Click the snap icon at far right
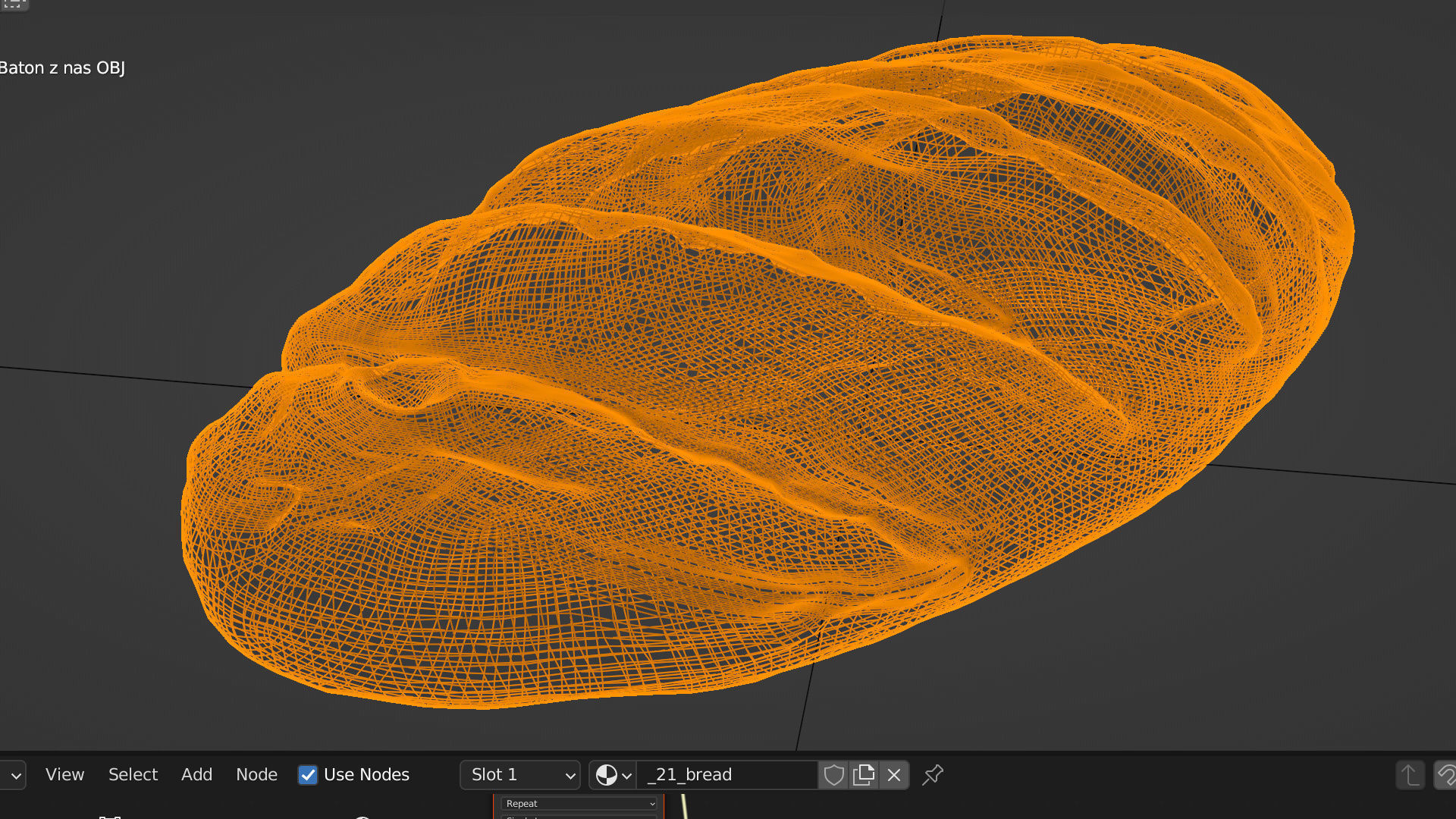The height and width of the screenshot is (819, 1456). coord(1445,775)
